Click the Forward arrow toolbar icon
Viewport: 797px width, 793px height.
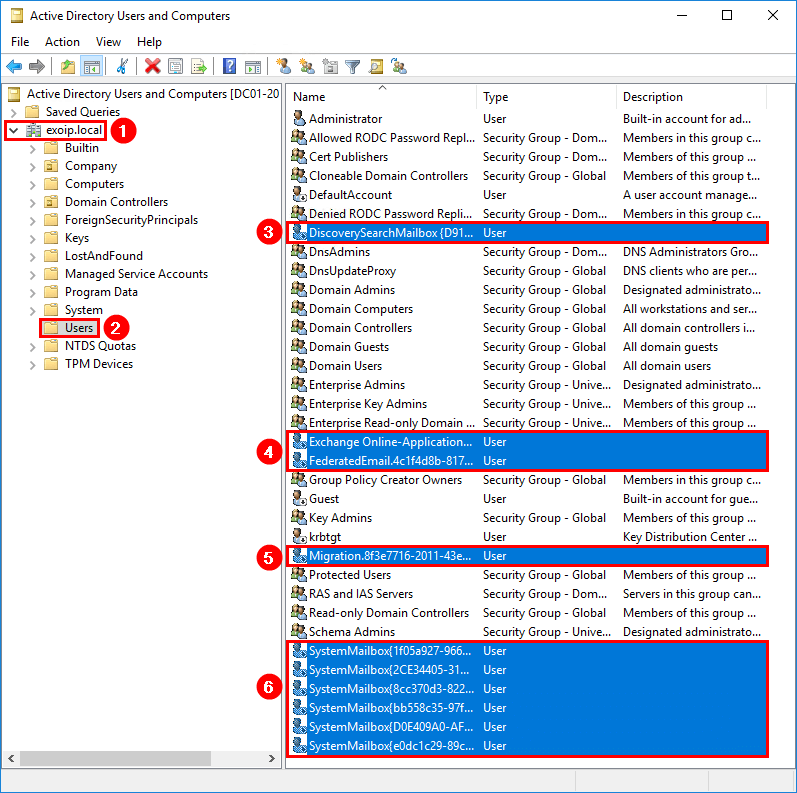coord(37,67)
